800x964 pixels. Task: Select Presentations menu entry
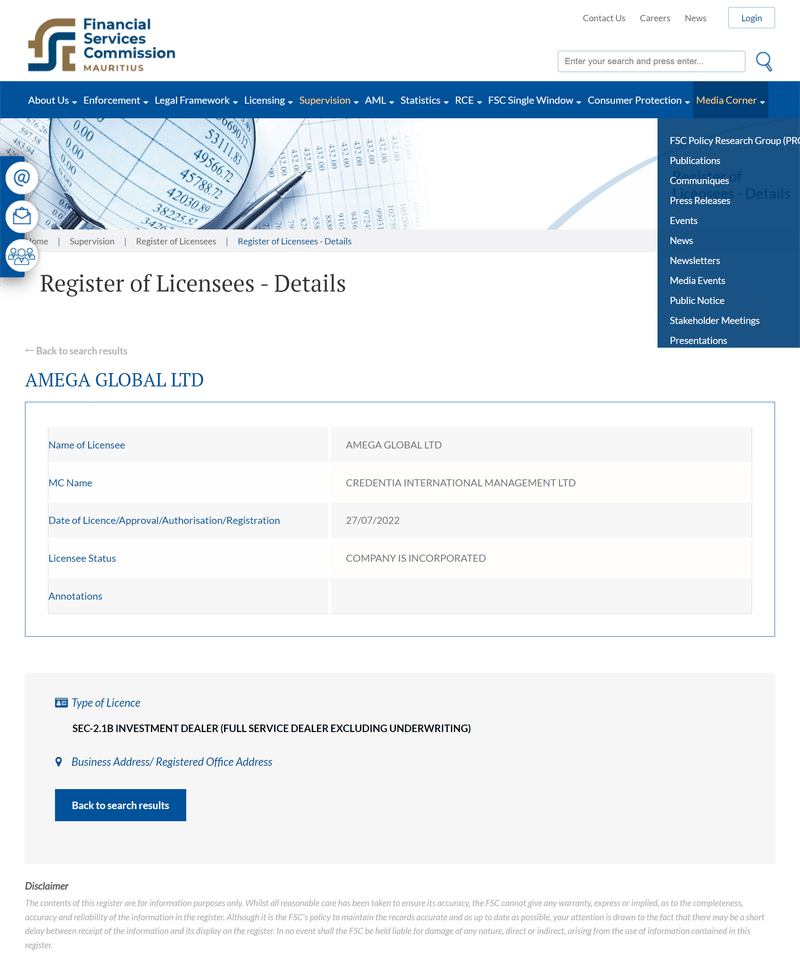coord(698,341)
